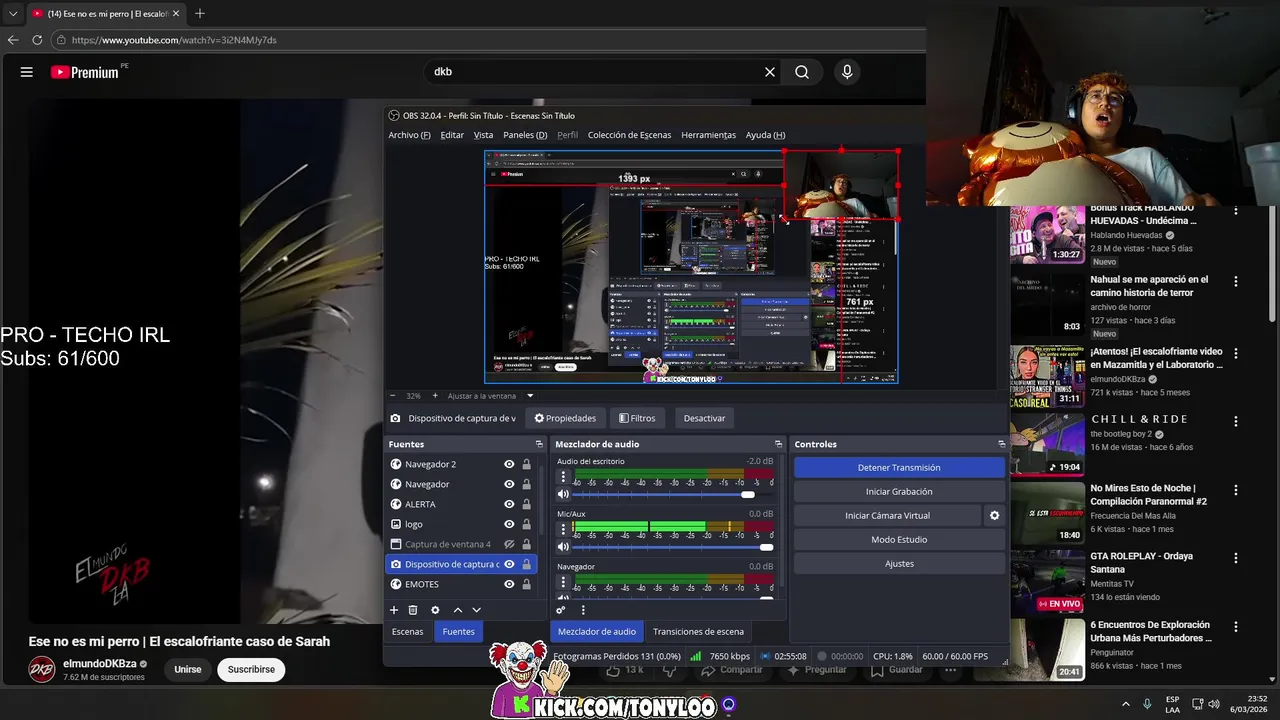
Task: Mute the Mic/Aux speaker
Action: pos(563,547)
